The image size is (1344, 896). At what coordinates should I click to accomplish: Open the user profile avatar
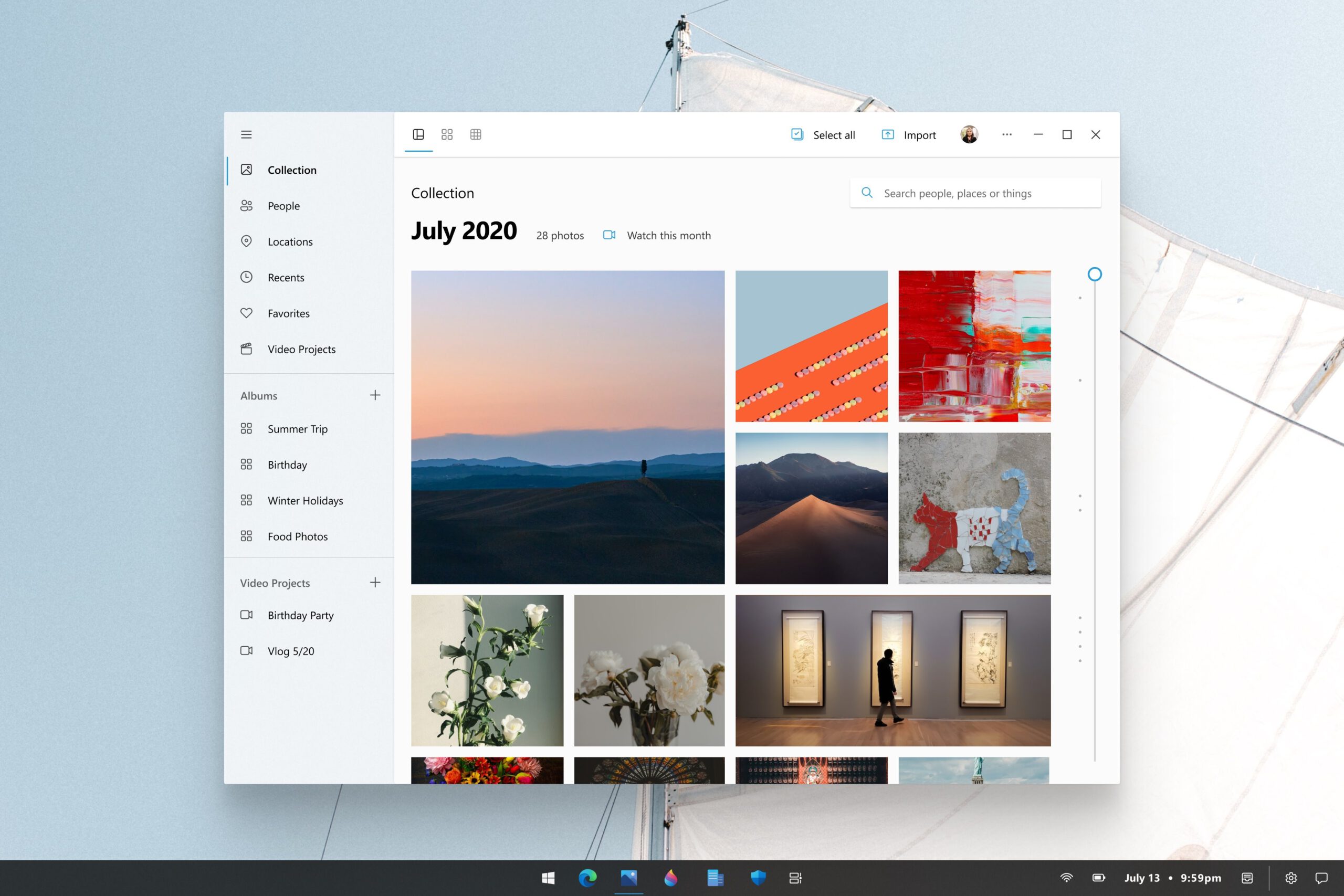point(969,135)
